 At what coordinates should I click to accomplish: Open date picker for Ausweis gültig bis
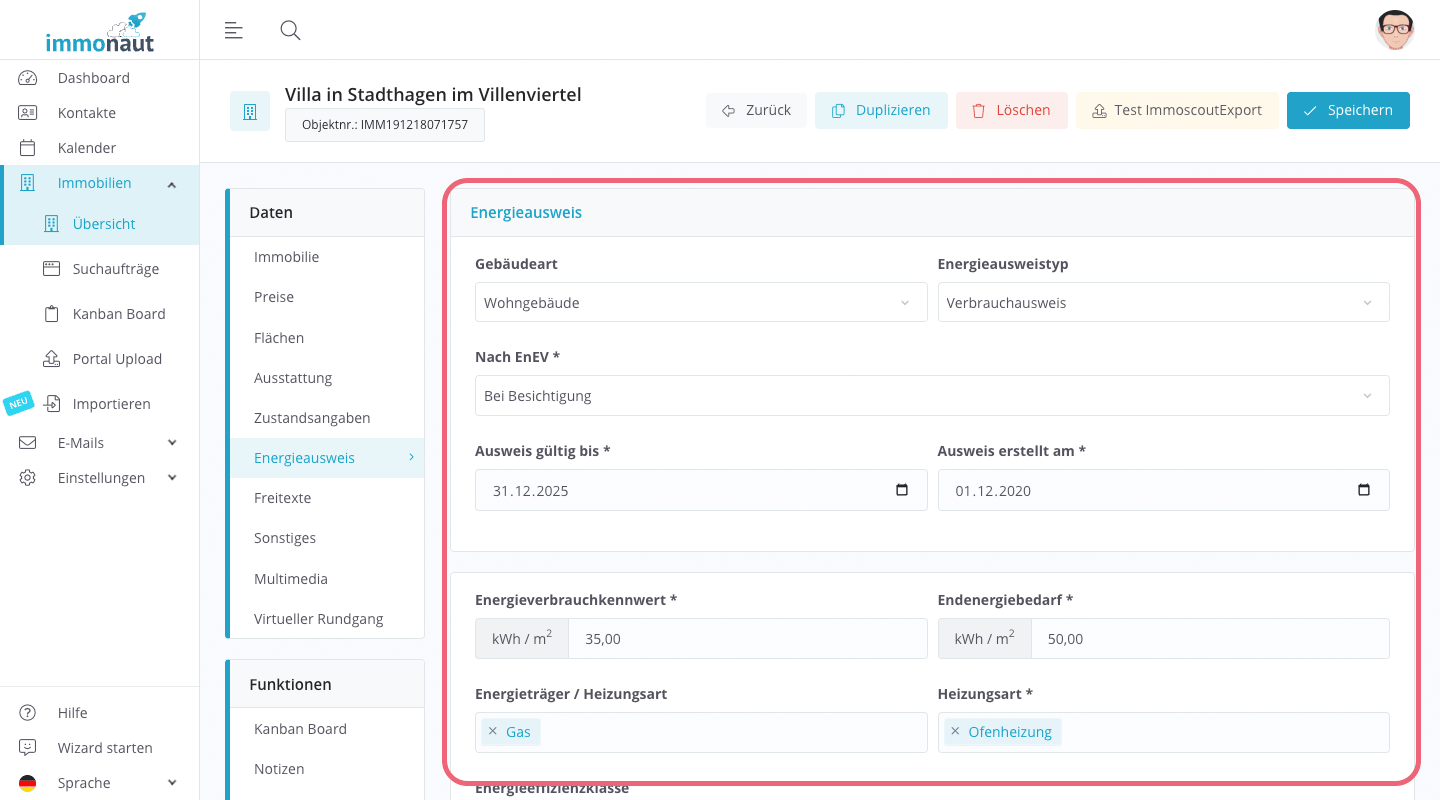(902, 490)
